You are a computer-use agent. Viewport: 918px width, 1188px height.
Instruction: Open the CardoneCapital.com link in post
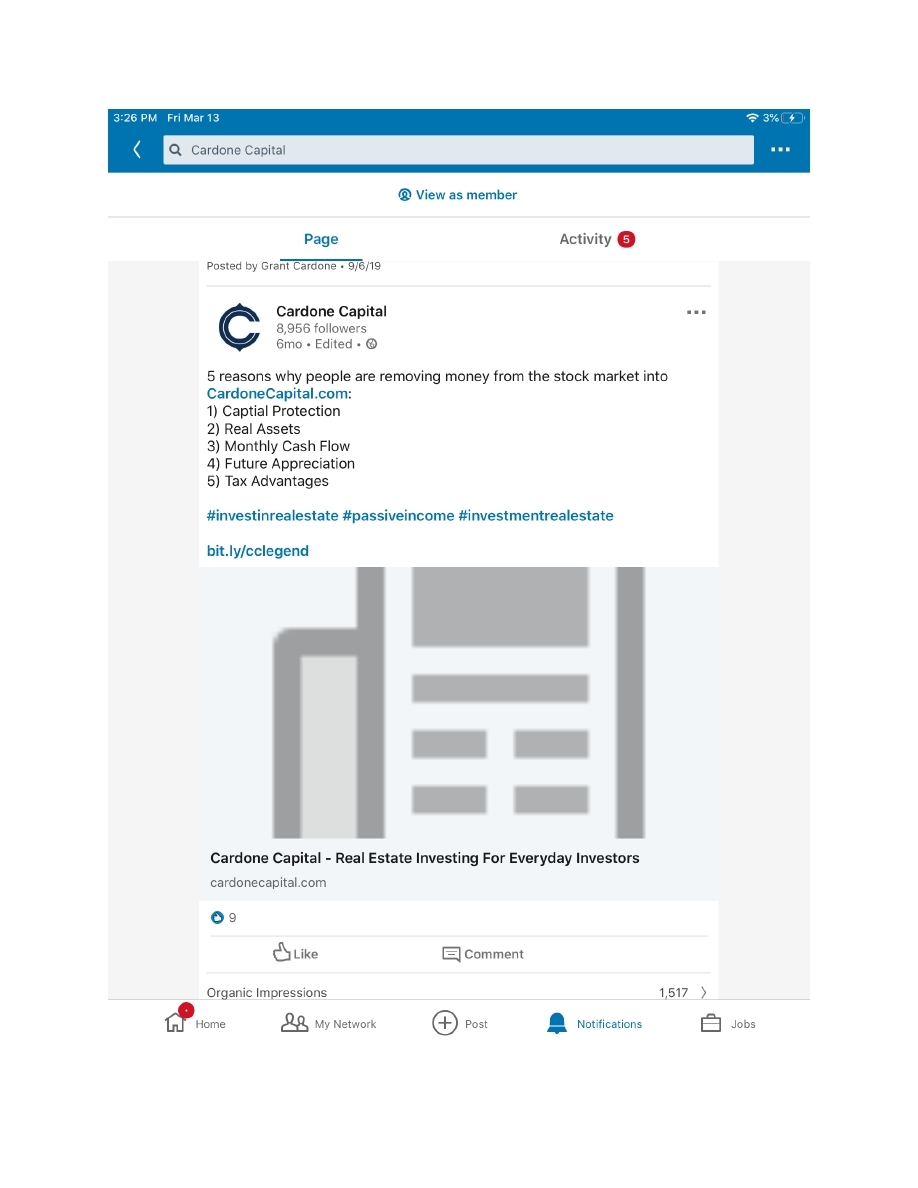tap(277, 394)
